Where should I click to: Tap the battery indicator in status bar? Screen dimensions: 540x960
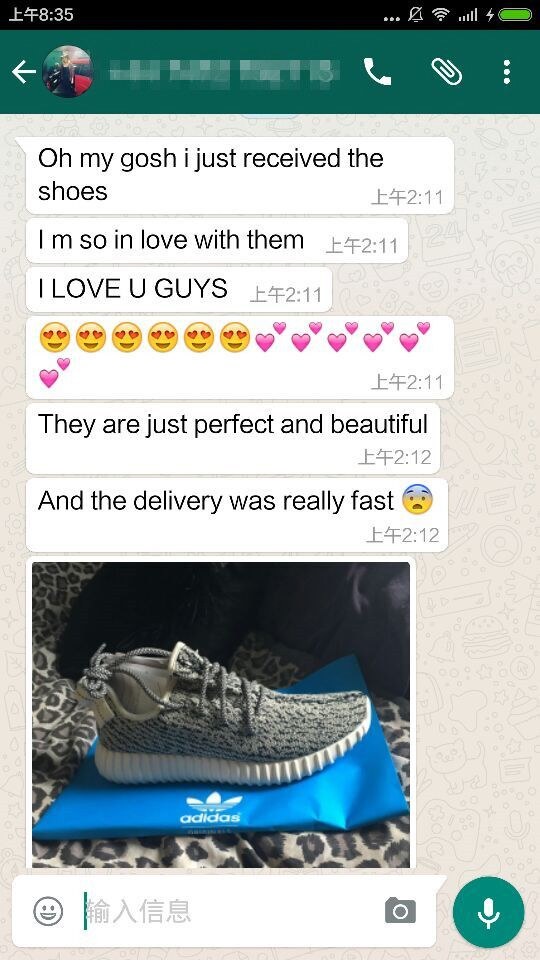coord(516,15)
